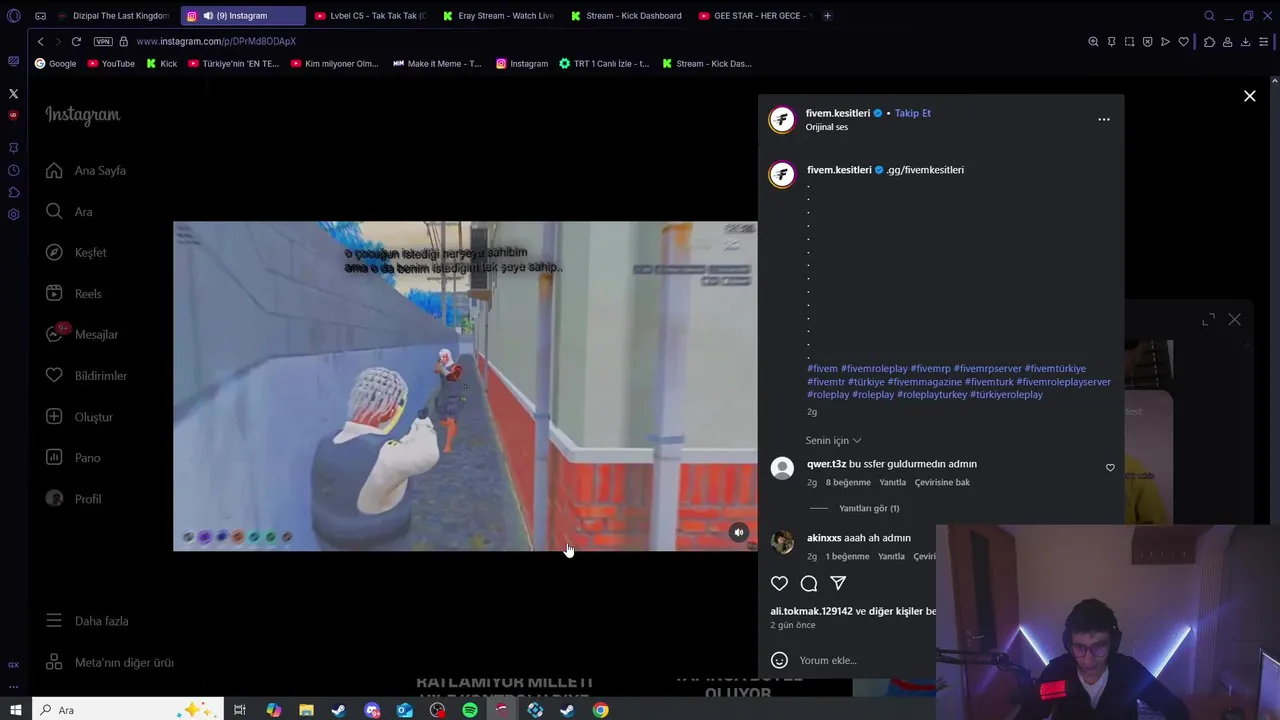Open the akinxxs commenter username

(x=824, y=538)
